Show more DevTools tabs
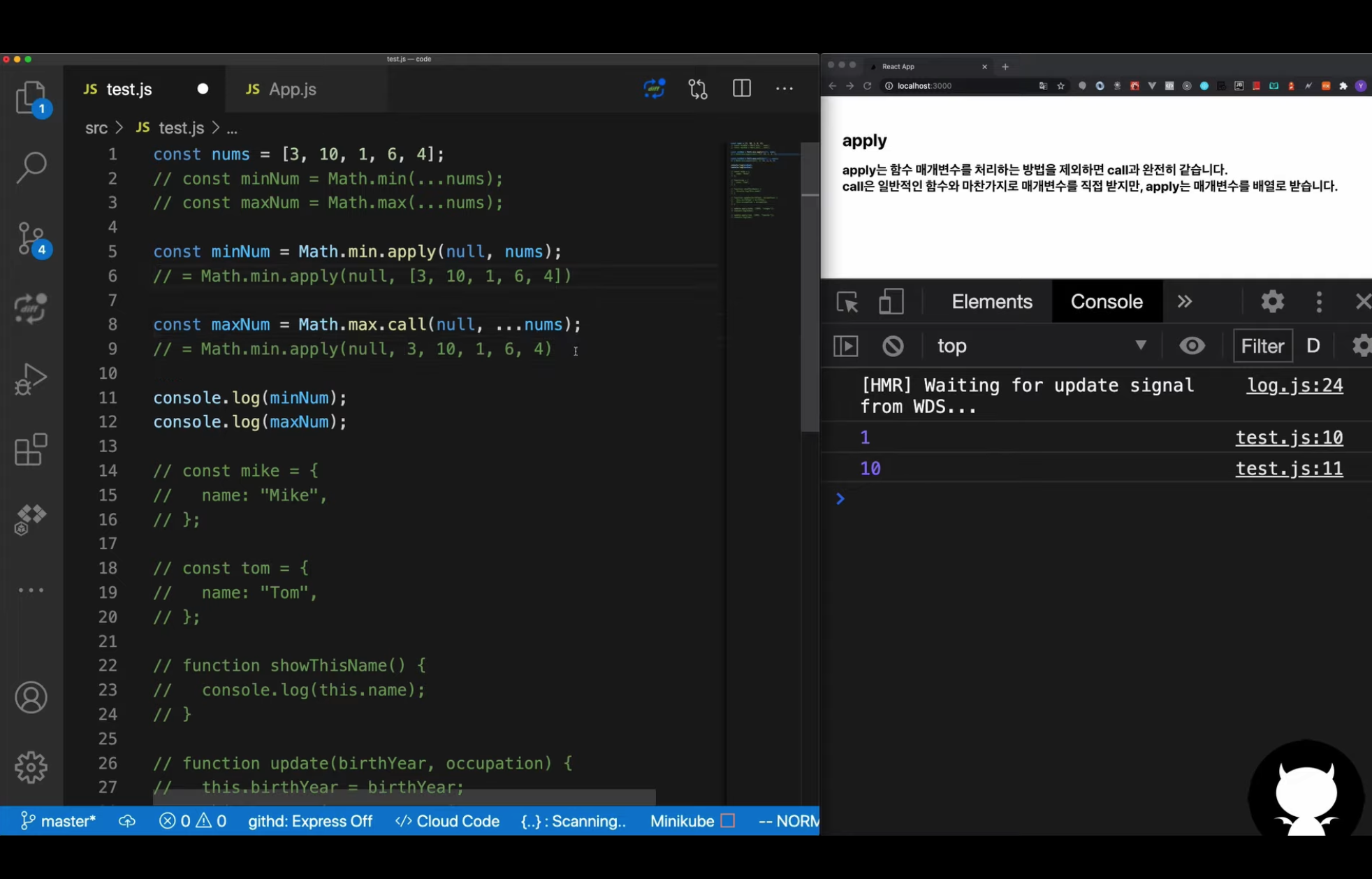Viewport: 1372px width, 879px height. coord(1185,302)
